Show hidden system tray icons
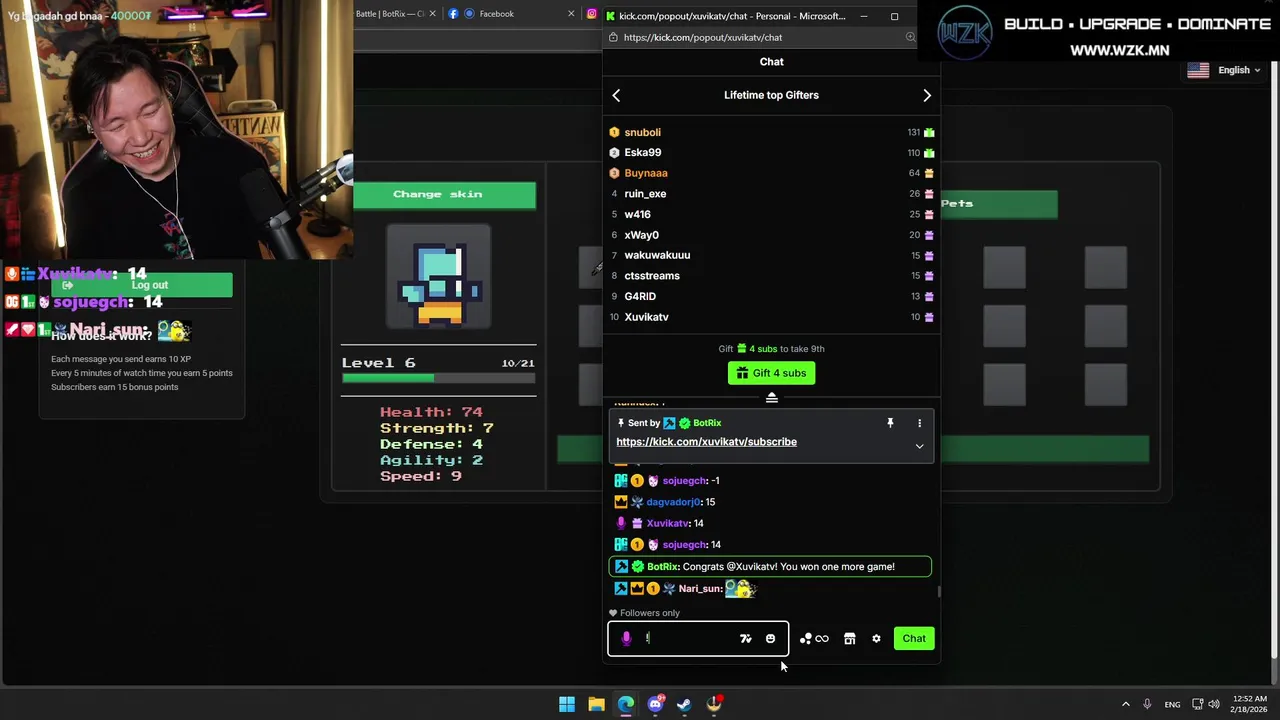Image resolution: width=1280 pixels, height=720 pixels. [x=1126, y=704]
